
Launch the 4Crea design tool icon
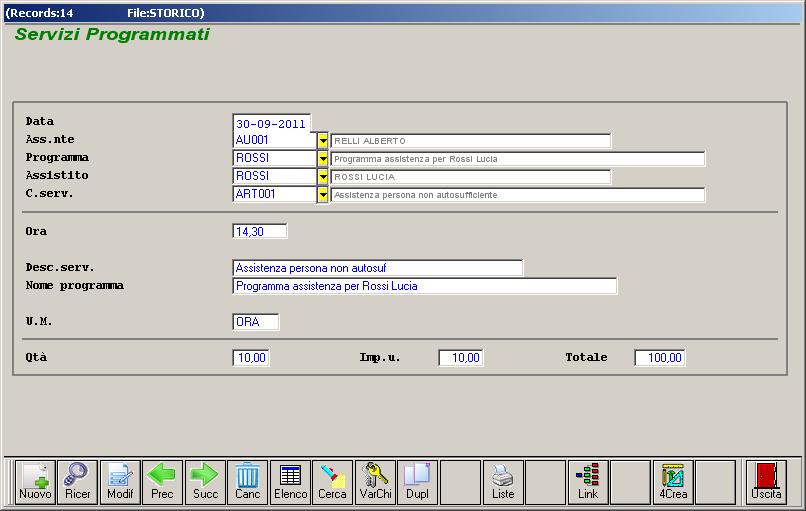coord(673,482)
